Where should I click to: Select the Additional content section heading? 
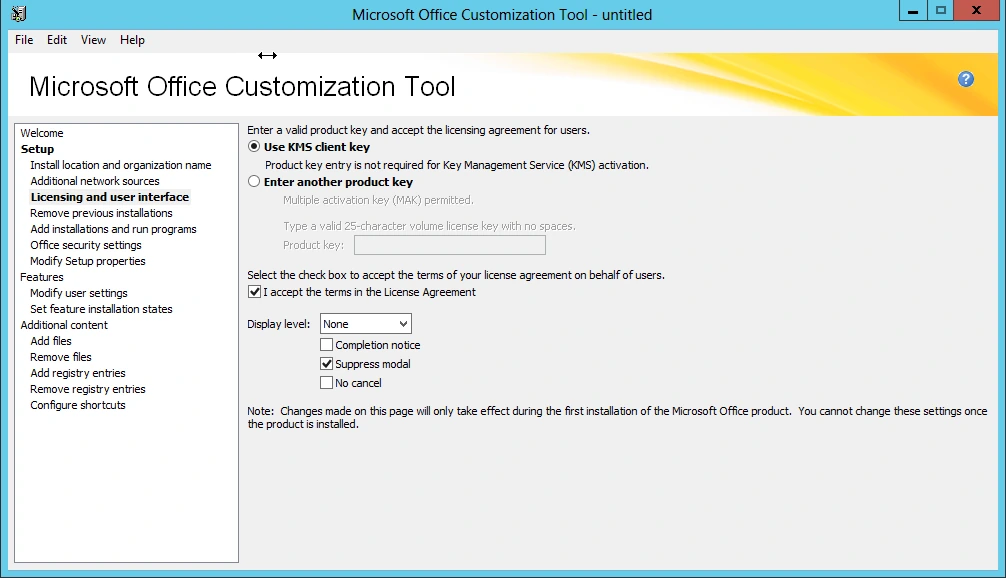(64, 325)
